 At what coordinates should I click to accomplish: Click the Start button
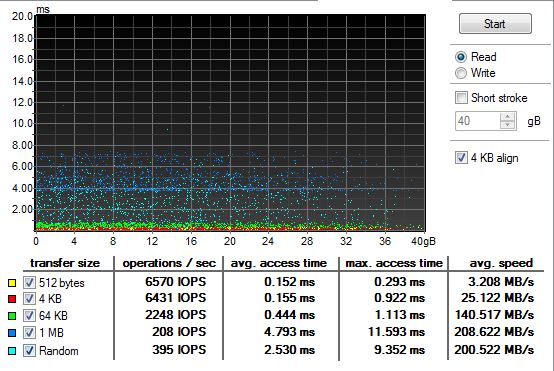coord(495,24)
